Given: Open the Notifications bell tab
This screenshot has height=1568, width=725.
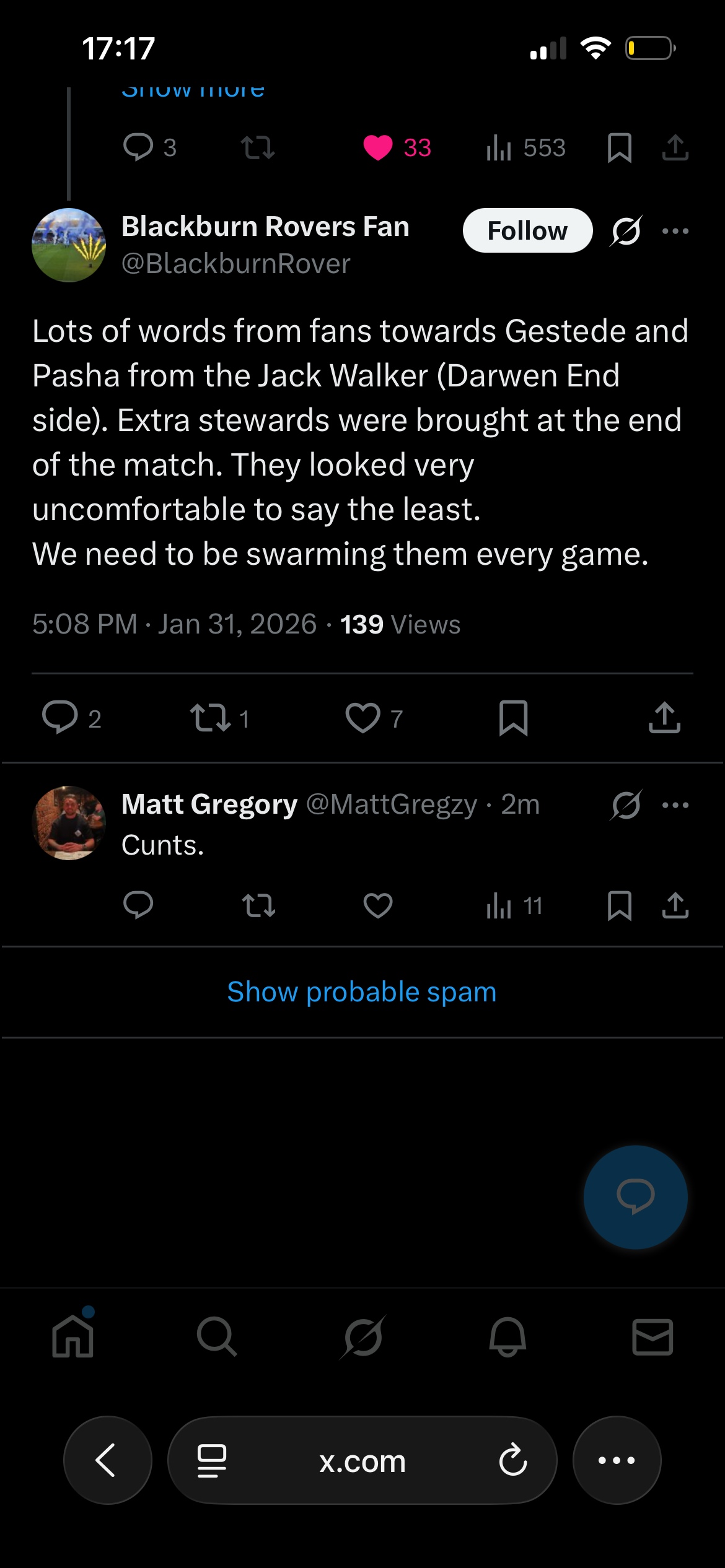Looking at the screenshot, I should coord(507,1336).
